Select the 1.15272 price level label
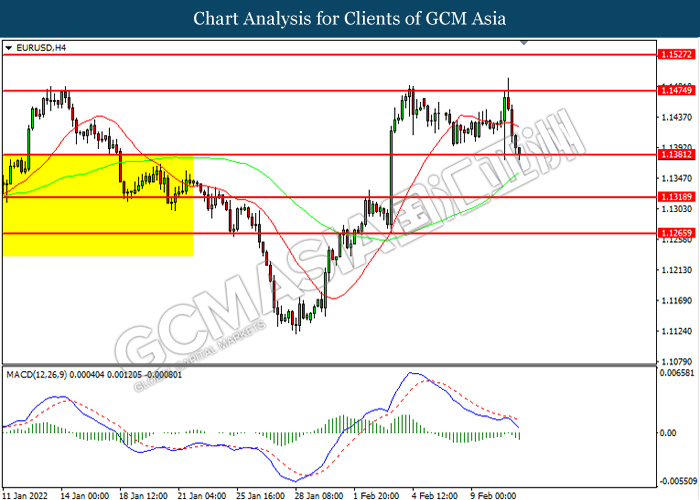 677,54
